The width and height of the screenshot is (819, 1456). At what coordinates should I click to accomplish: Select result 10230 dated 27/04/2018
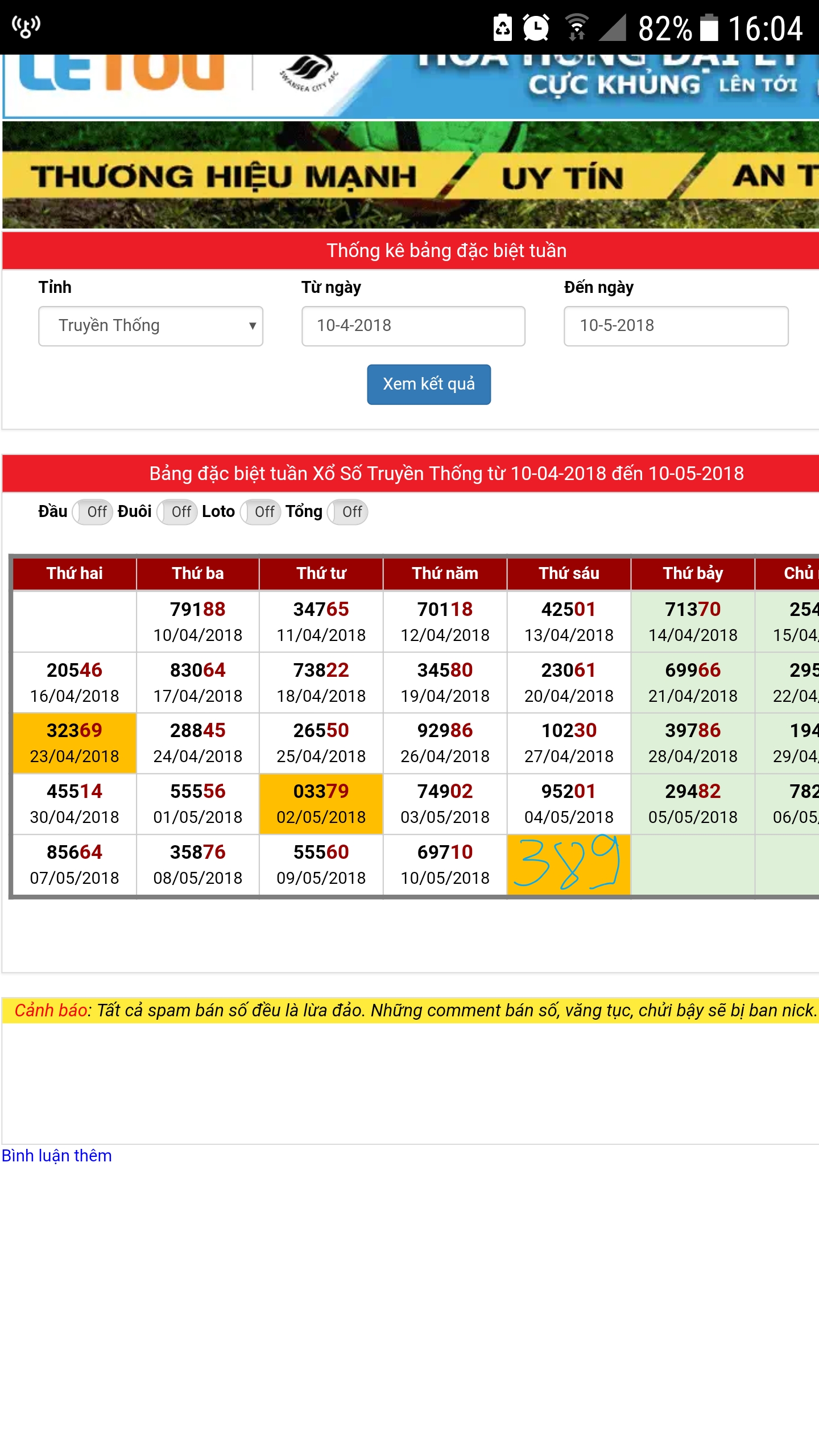[x=569, y=743]
